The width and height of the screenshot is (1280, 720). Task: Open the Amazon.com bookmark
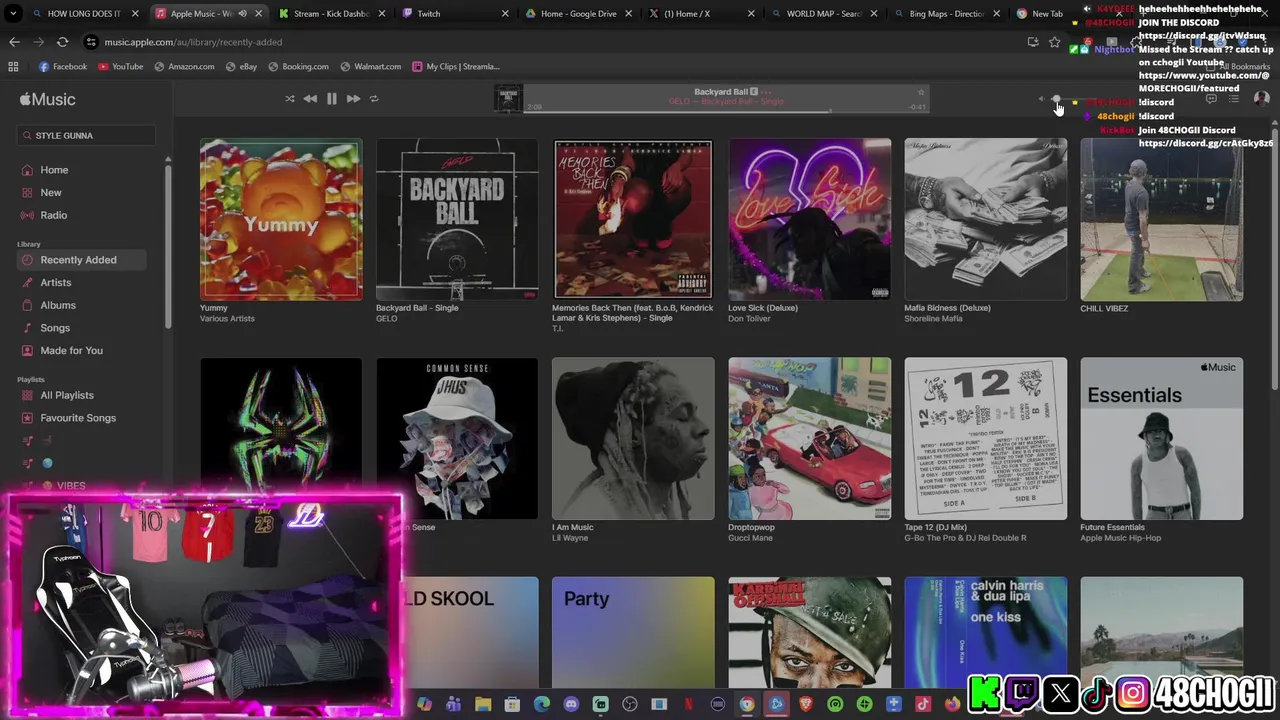(x=184, y=67)
